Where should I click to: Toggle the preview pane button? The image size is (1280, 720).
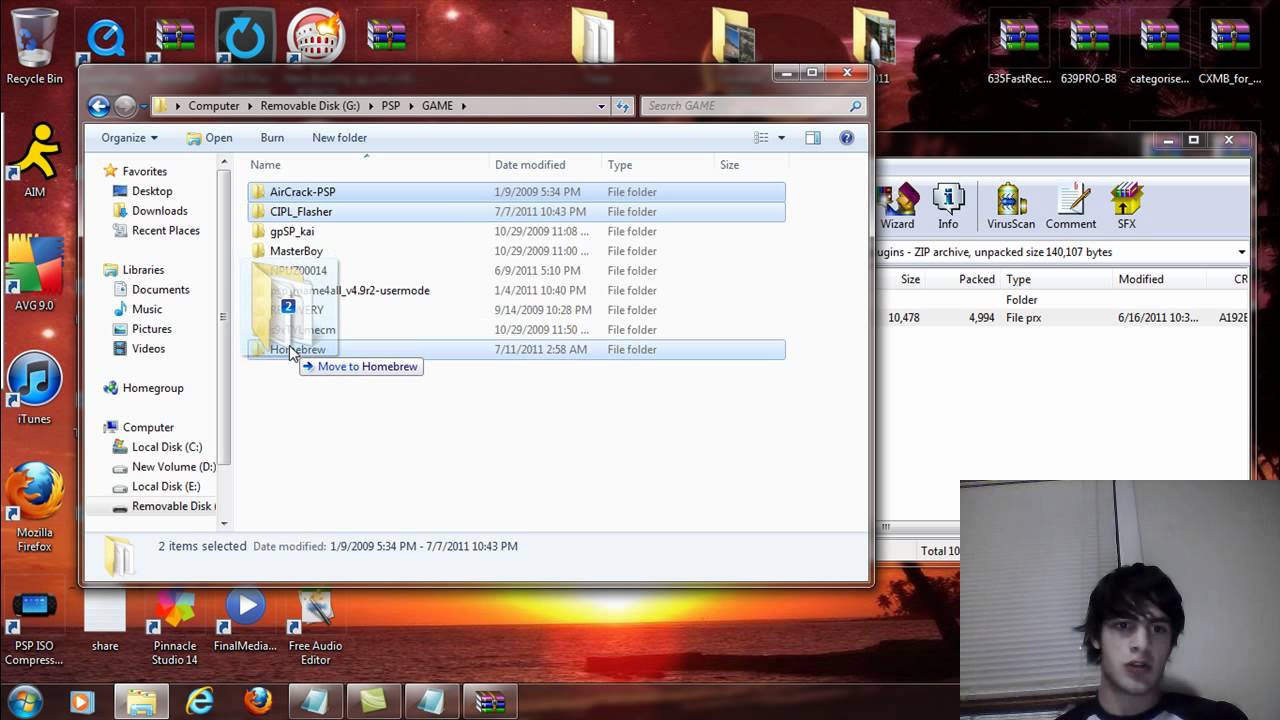pyautogui.click(x=813, y=138)
